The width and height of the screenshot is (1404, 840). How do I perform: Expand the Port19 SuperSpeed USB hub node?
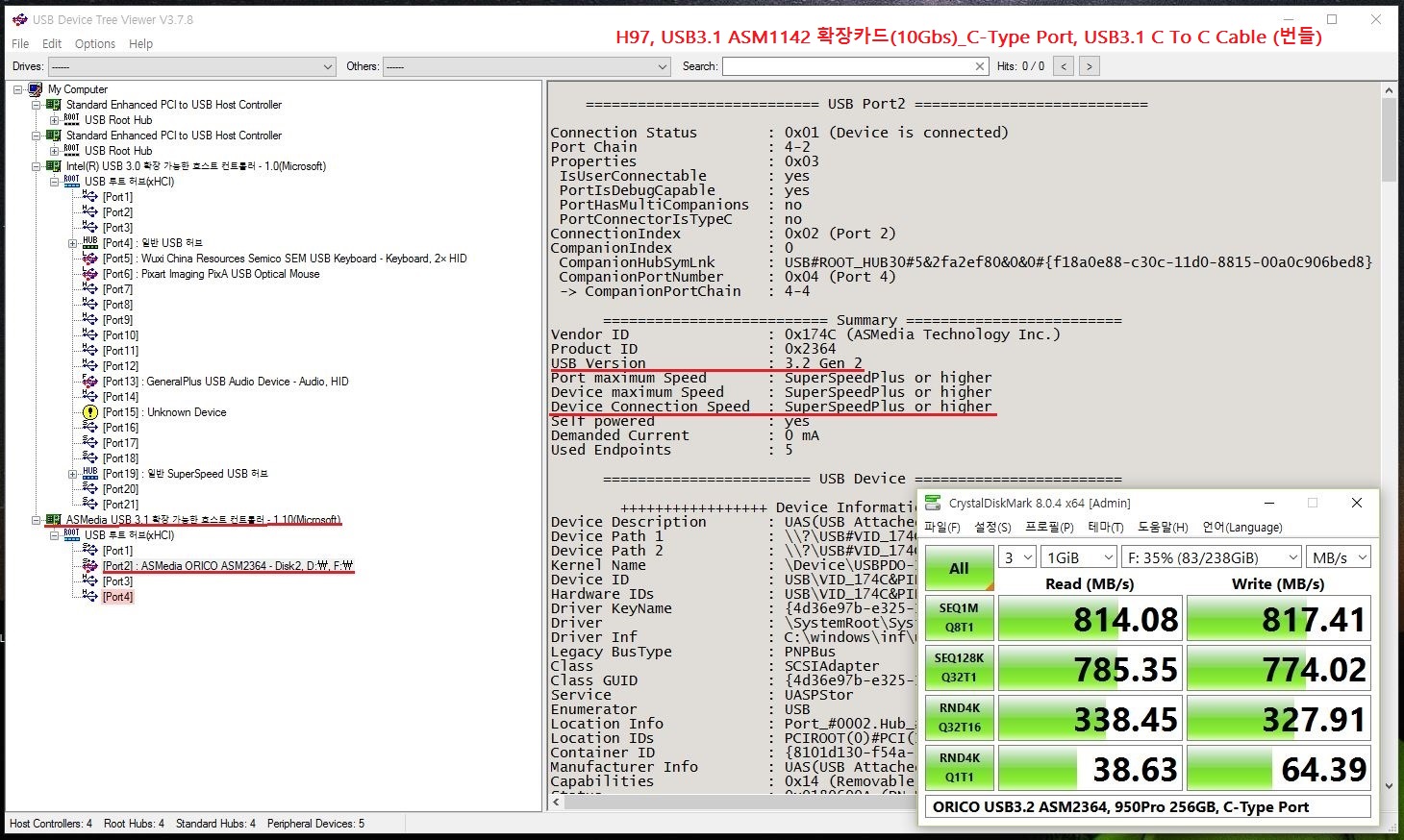click(73, 474)
